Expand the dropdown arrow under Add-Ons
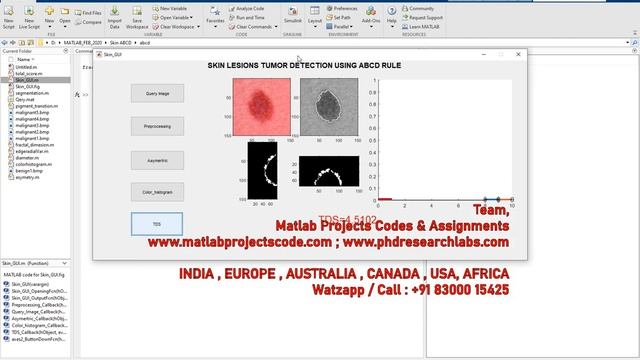This screenshot has height=360, width=640. point(371,27)
